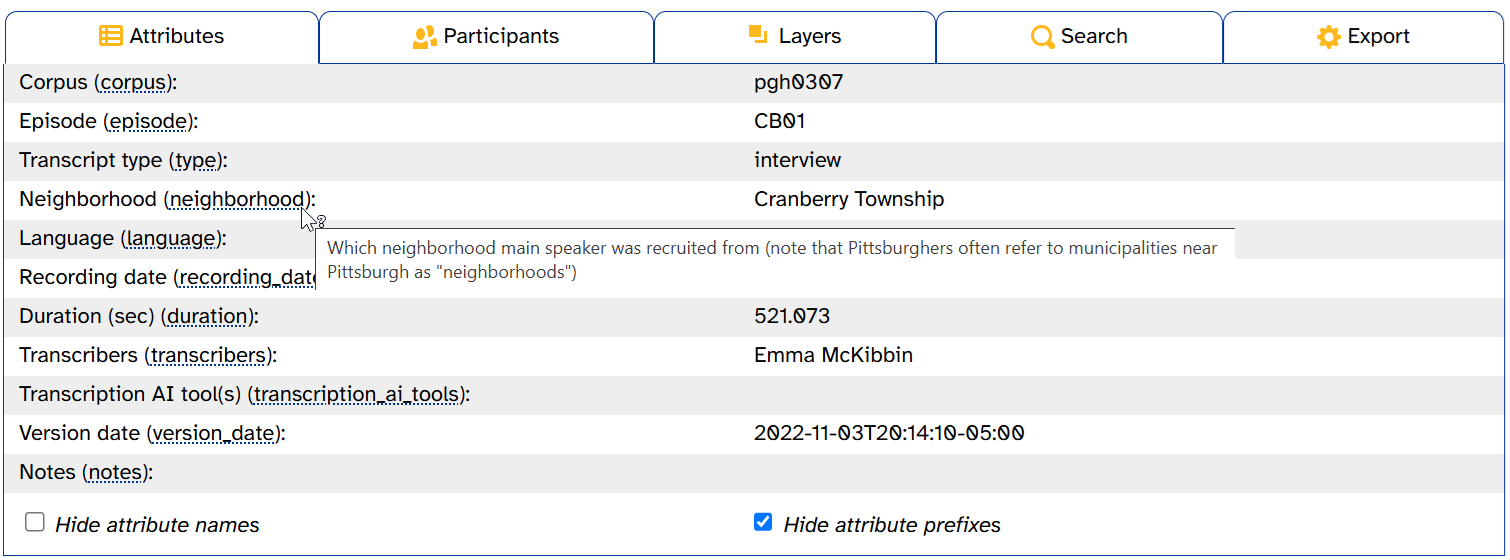
Task: Click the Layers stacked squares icon
Action: 758,35
